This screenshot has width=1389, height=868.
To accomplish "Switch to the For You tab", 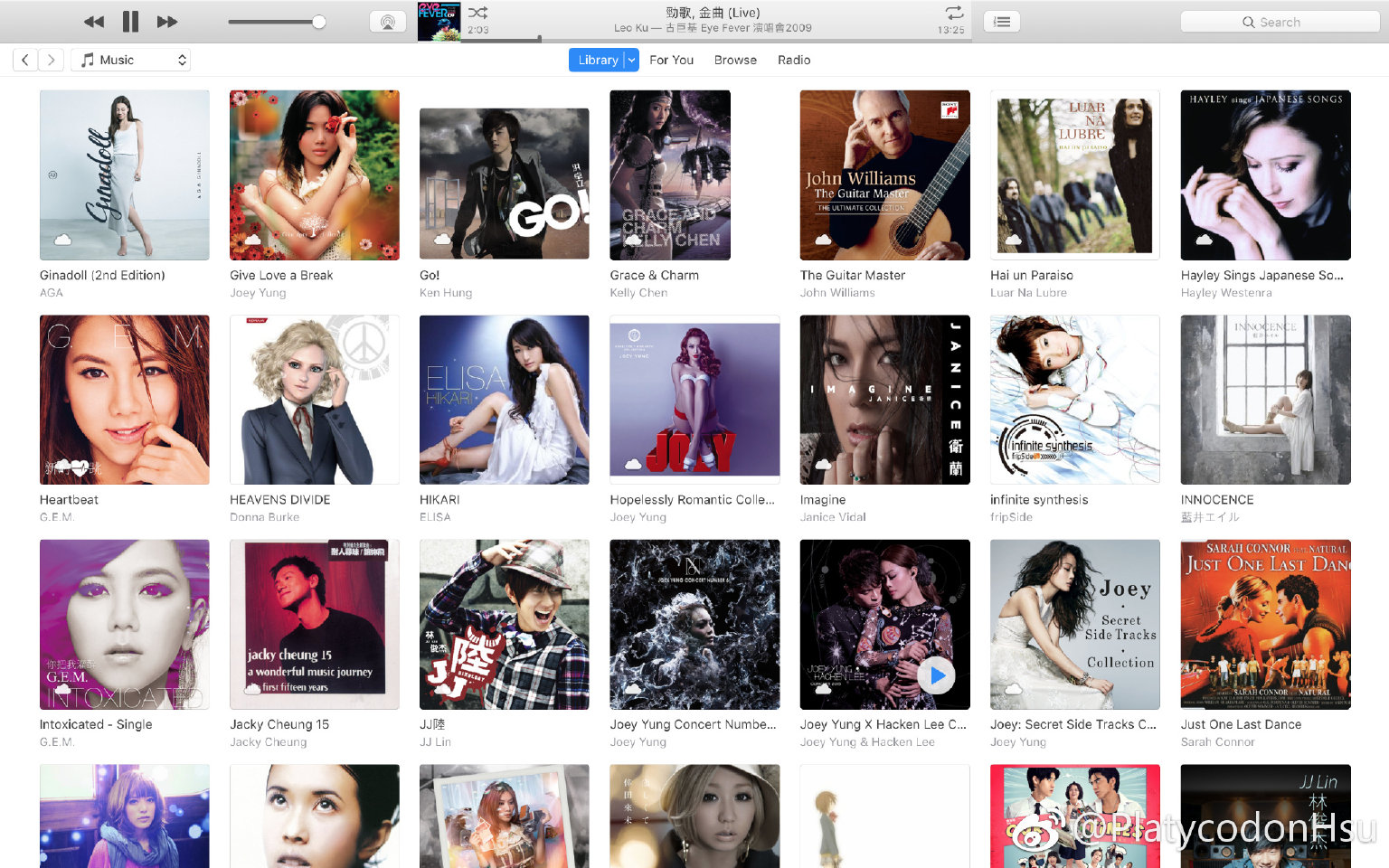I will pyautogui.click(x=671, y=60).
